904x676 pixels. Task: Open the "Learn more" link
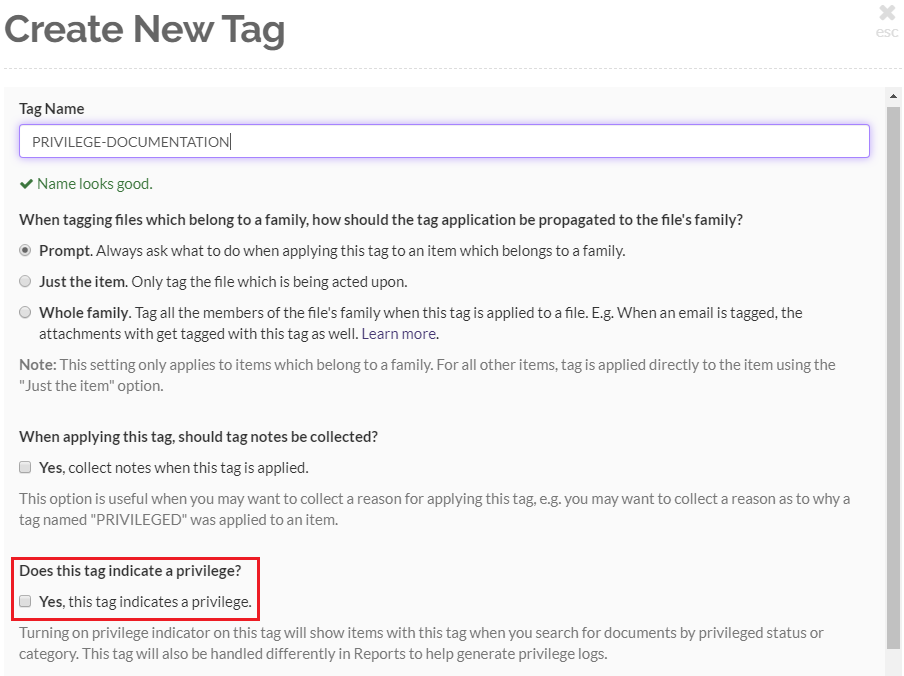pos(398,333)
